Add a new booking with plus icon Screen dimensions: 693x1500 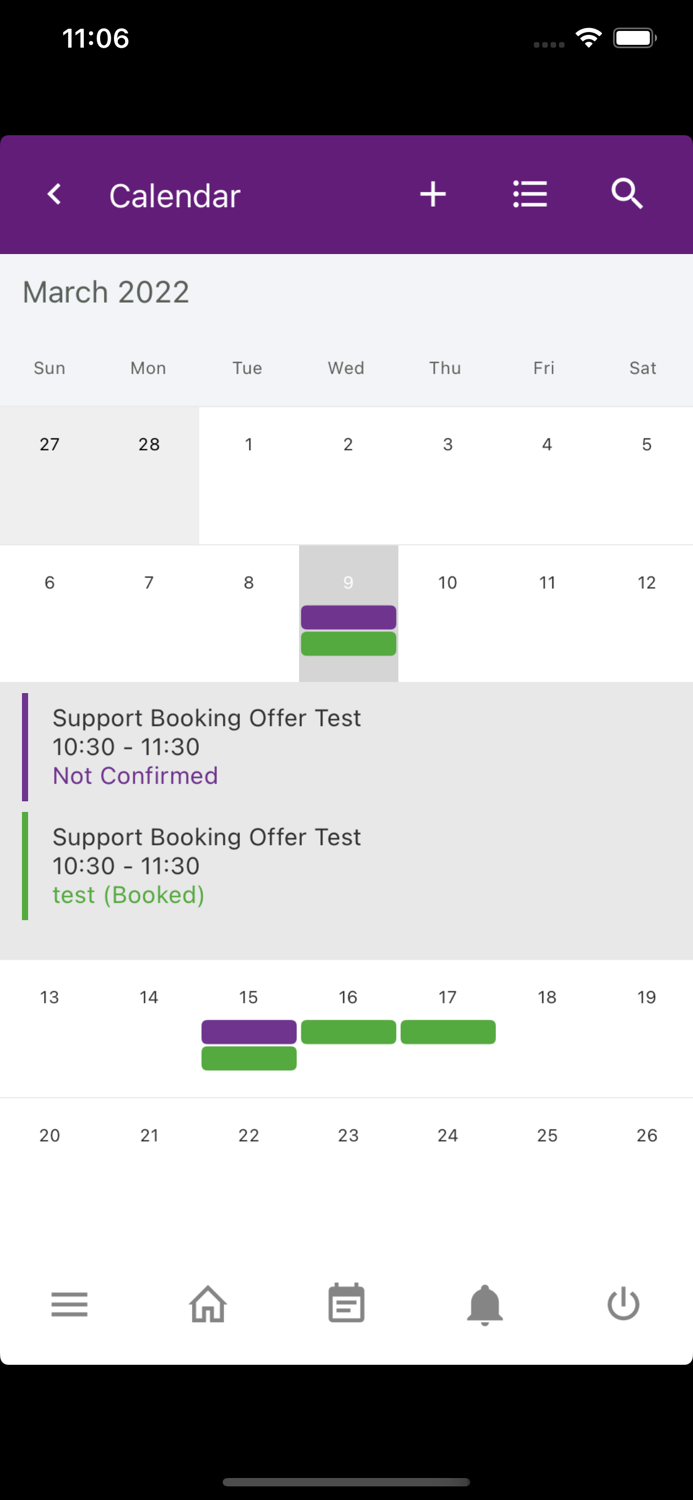pos(432,194)
